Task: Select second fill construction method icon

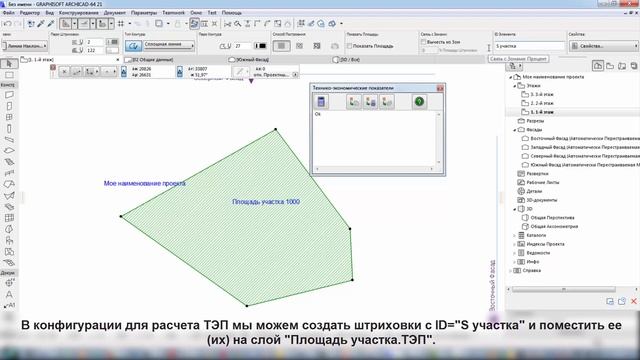Action: tap(299, 46)
